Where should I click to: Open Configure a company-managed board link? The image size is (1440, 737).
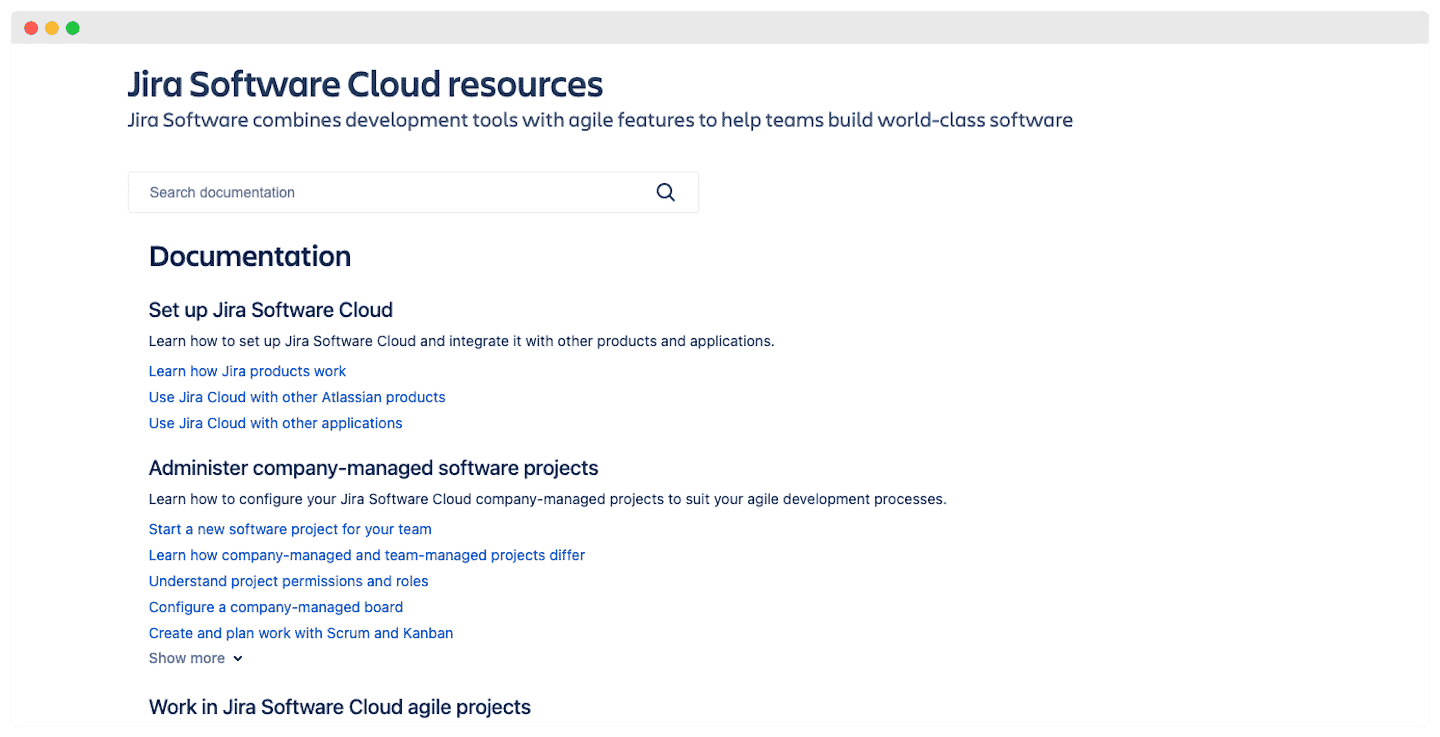[276, 607]
